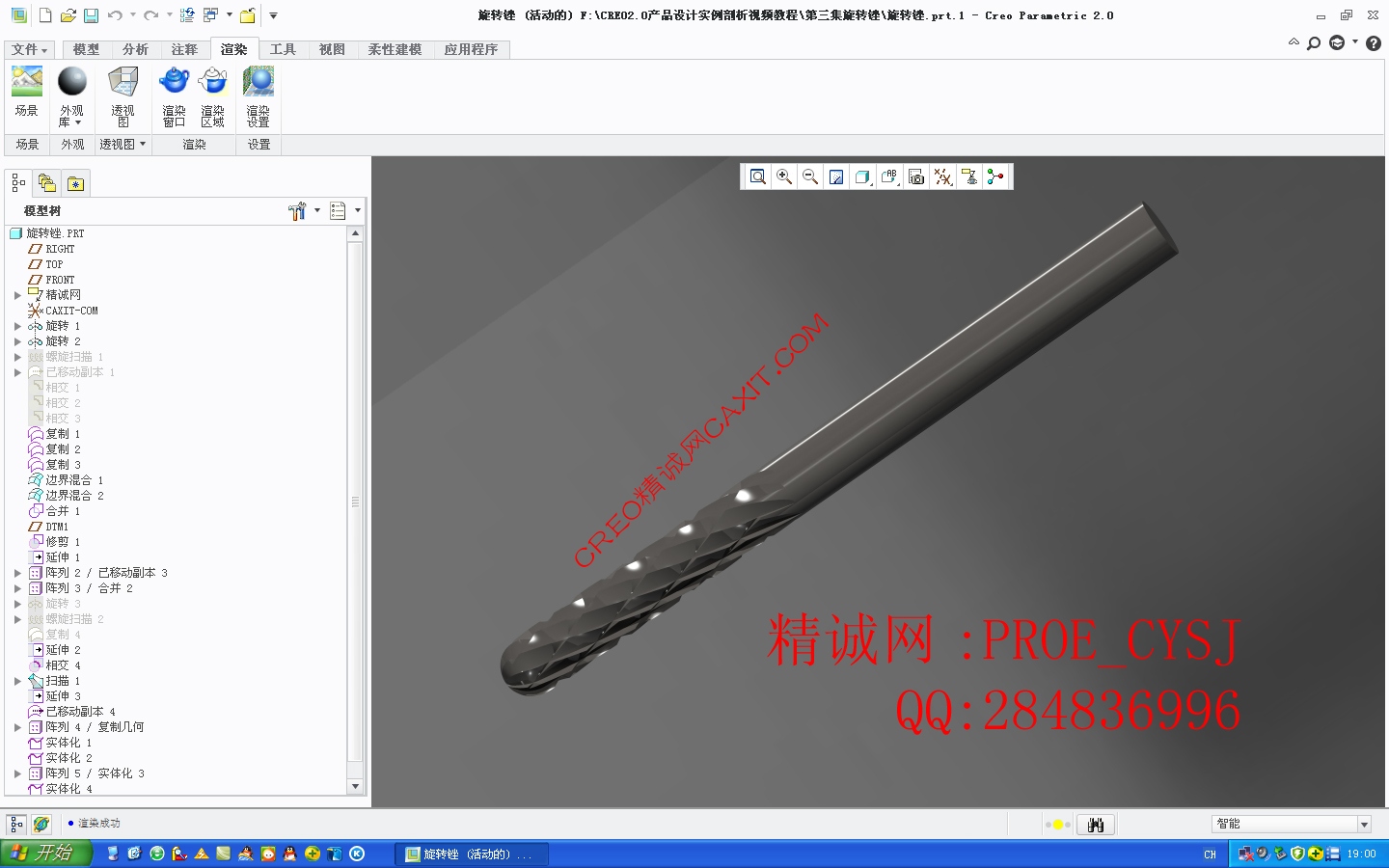Switch to the 柔性建模 ribbon tab
1389x868 pixels.
(x=395, y=49)
